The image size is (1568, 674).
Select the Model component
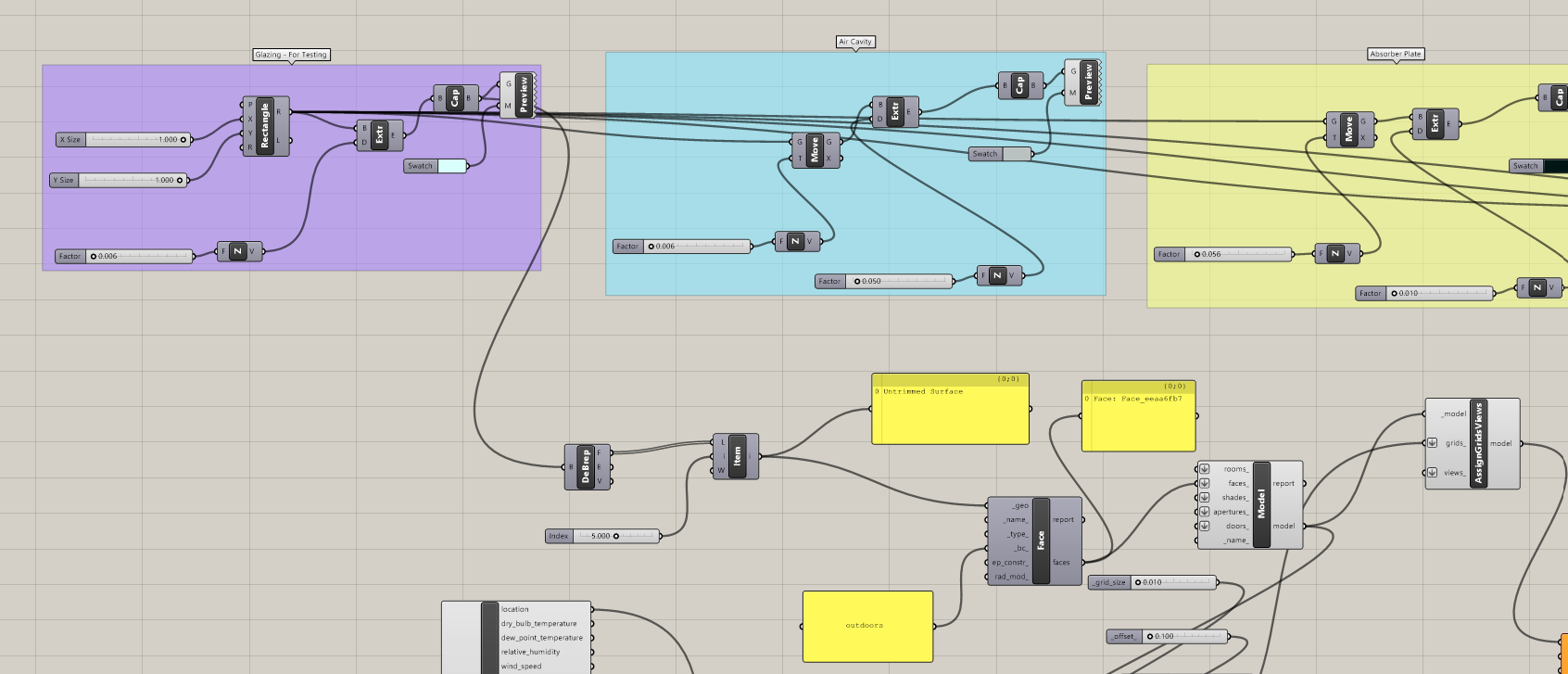click(x=1261, y=505)
